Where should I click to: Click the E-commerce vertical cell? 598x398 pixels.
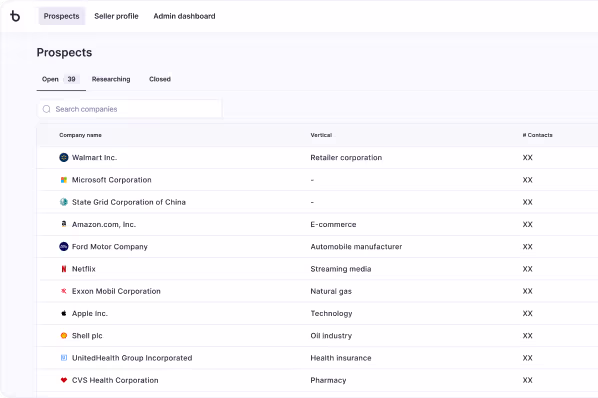(333, 225)
